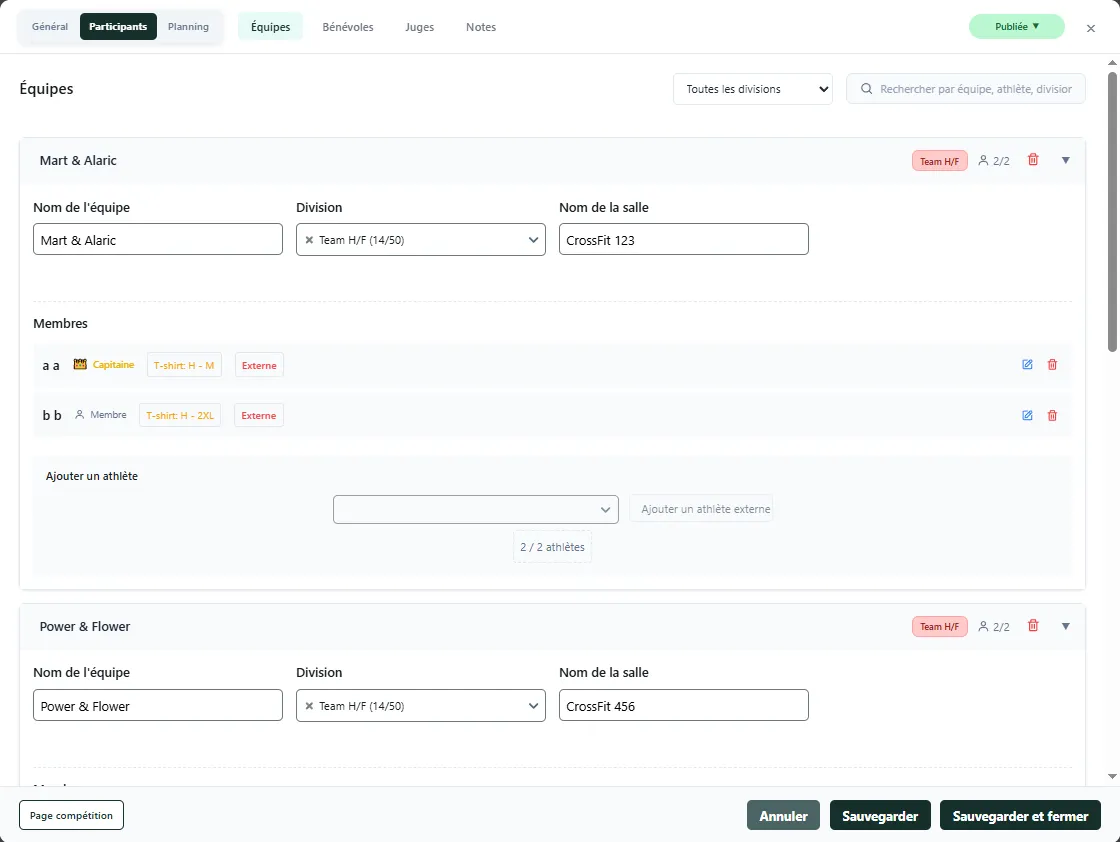Image resolution: width=1120 pixels, height=842 pixels.
Task: Open the Juges tab
Action: tap(419, 27)
